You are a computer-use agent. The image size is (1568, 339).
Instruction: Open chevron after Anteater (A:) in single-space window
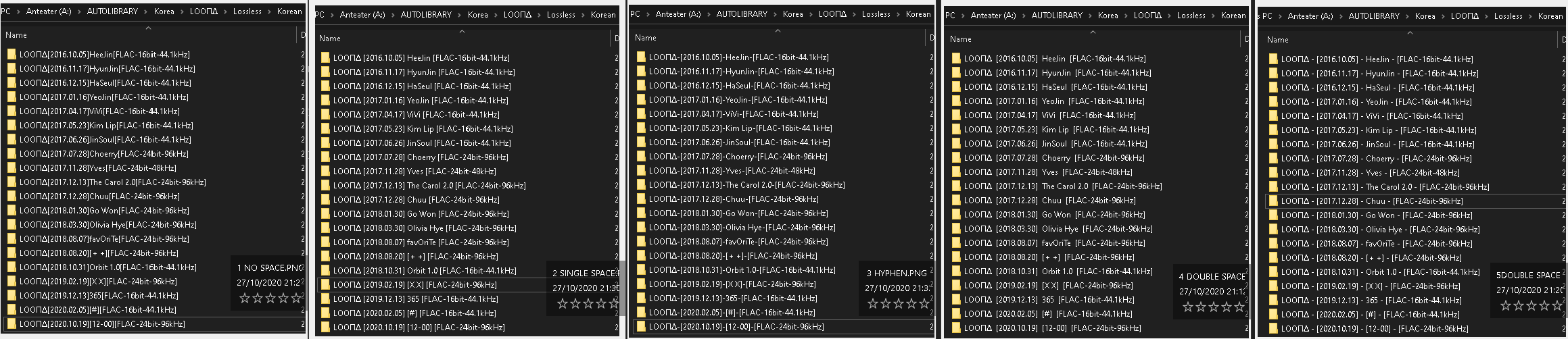pyautogui.click(x=393, y=15)
